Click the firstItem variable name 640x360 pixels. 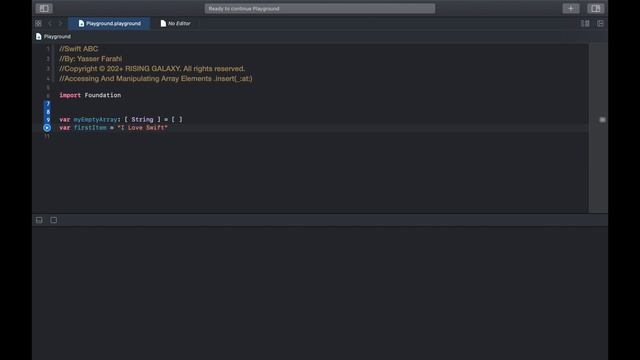90,128
